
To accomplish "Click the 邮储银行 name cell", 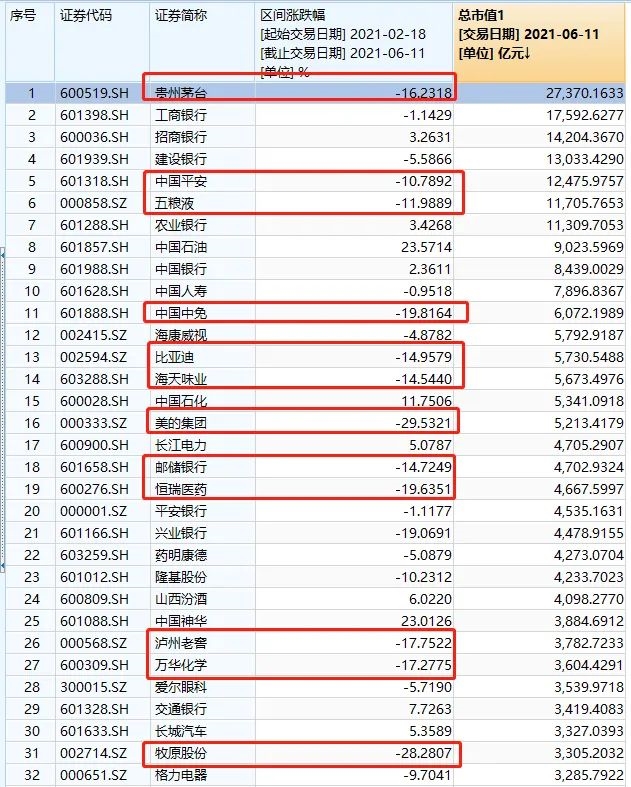I will [x=181, y=467].
